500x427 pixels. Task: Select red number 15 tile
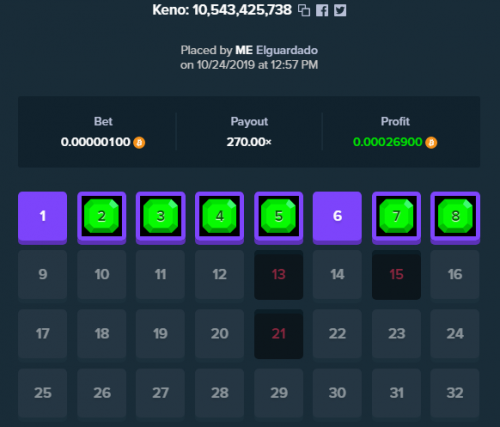(x=396, y=275)
